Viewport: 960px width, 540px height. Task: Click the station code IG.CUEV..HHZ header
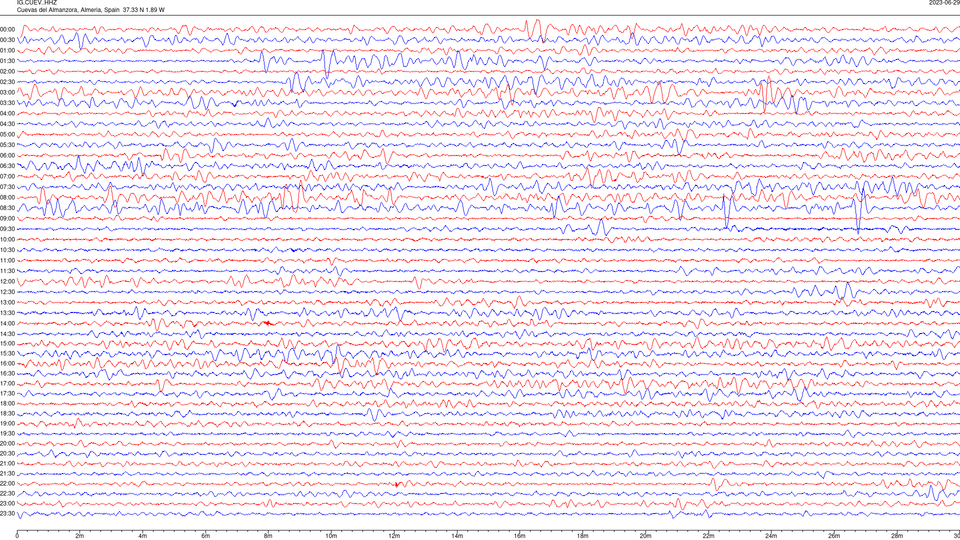point(37,2)
